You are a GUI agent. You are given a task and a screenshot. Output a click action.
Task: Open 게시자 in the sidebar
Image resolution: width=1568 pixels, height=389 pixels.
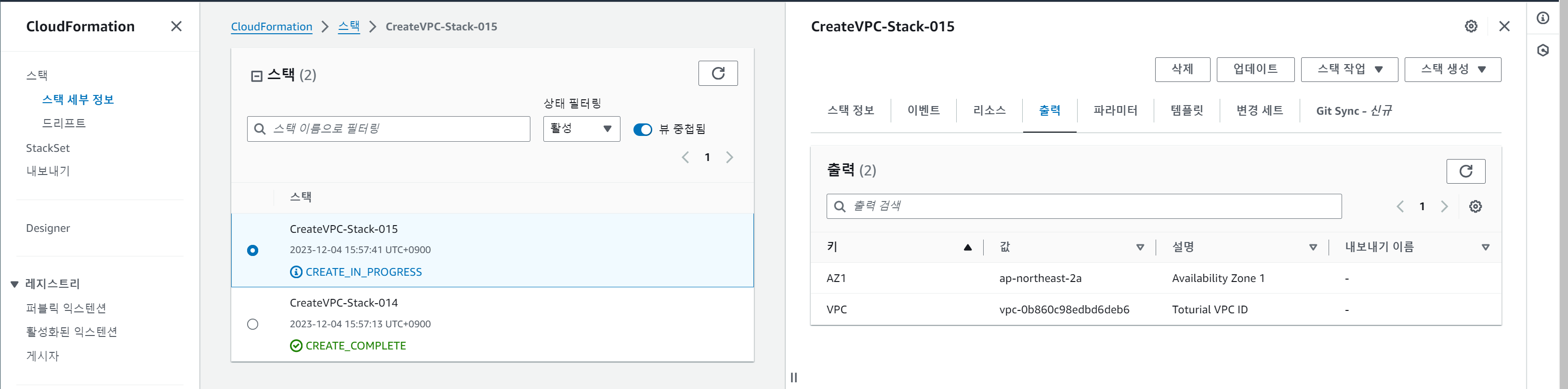pos(42,356)
